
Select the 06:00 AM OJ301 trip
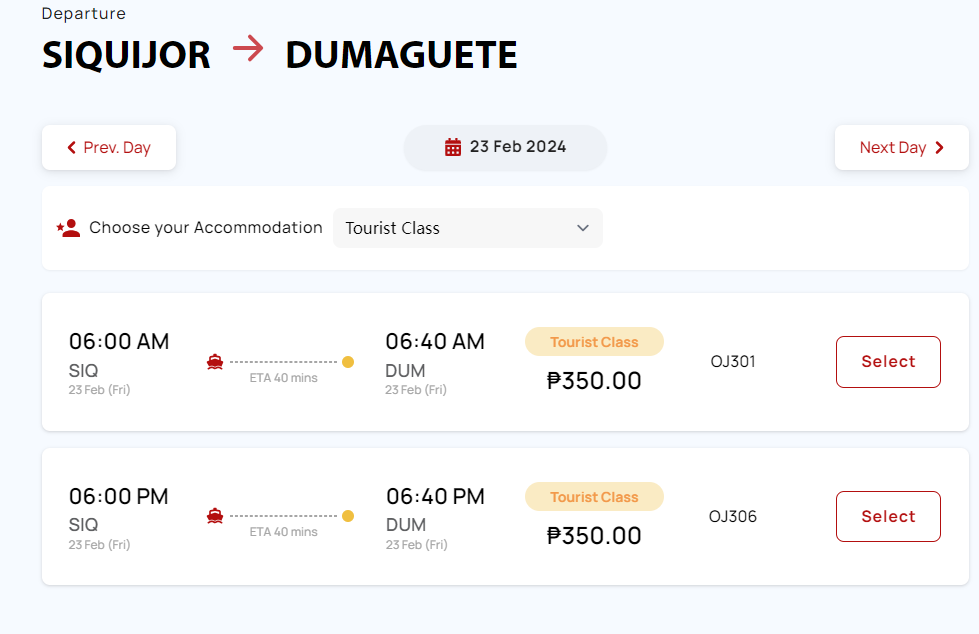[x=888, y=362]
